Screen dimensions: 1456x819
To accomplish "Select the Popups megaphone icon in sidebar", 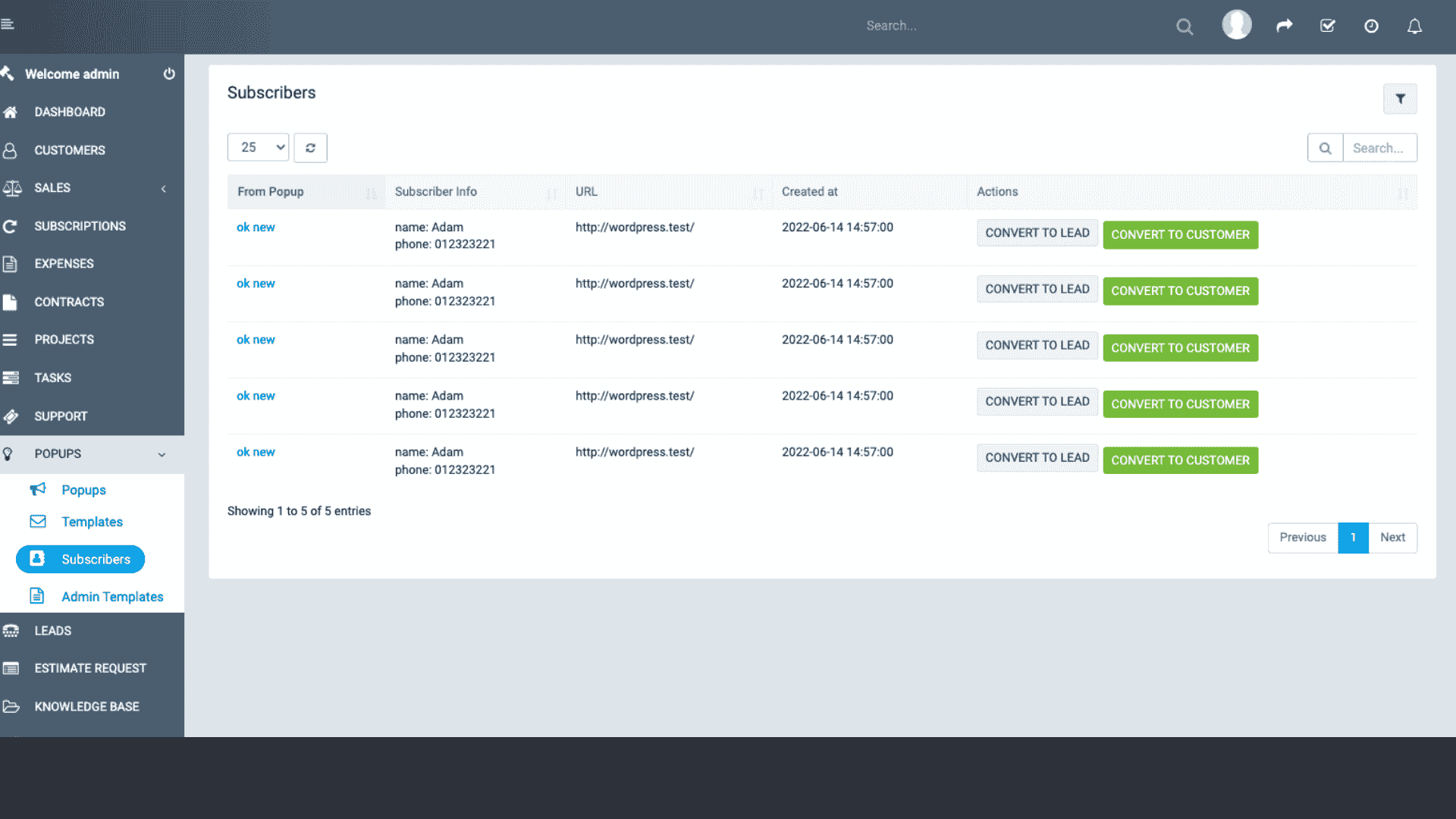I will [37, 490].
